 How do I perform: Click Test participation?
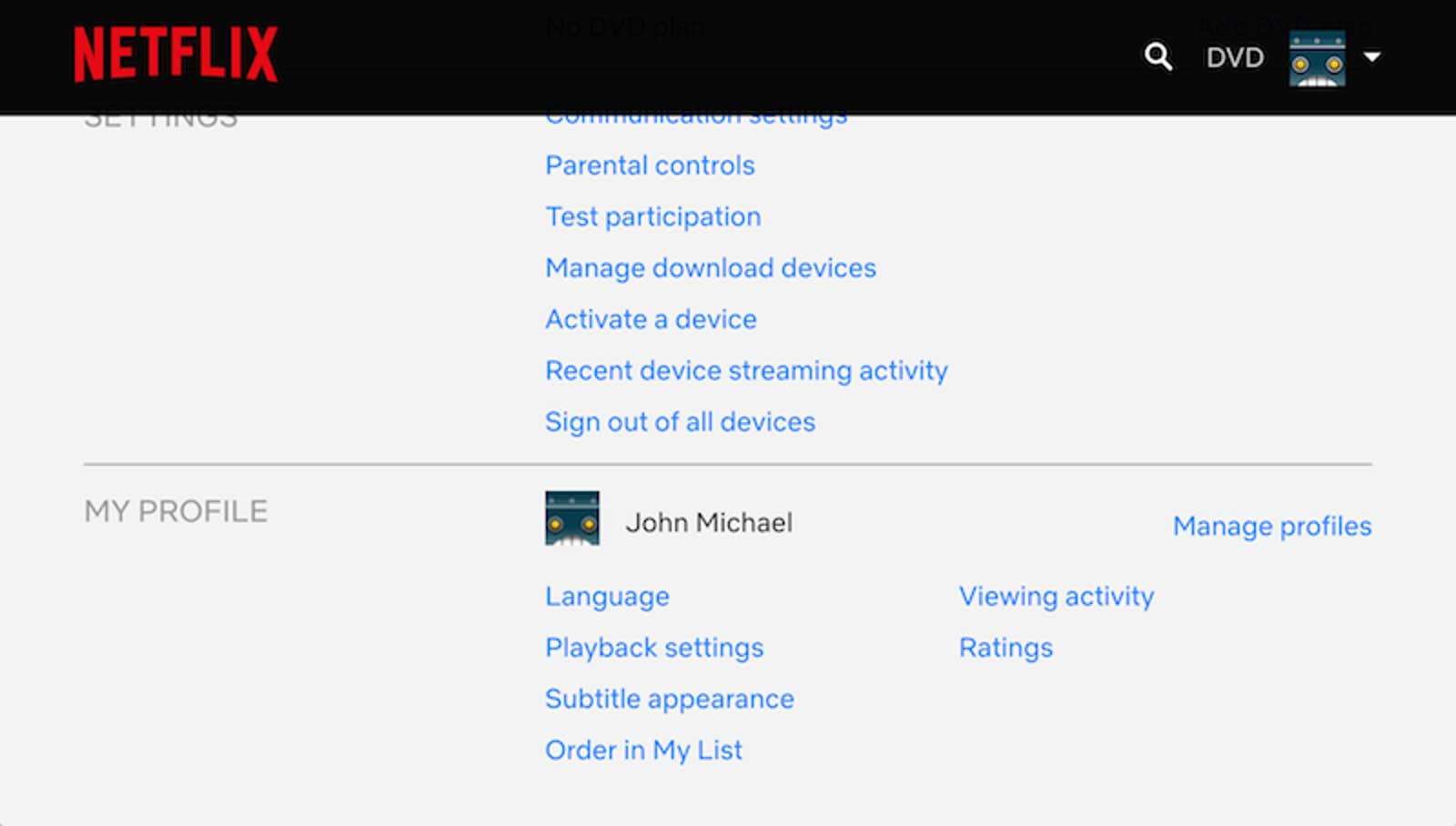pyautogui.click(x=652, y=217)
